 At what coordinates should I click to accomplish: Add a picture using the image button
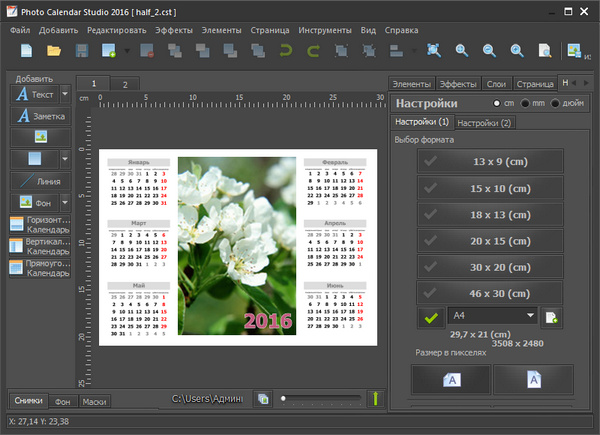click(x=40, y=137)
